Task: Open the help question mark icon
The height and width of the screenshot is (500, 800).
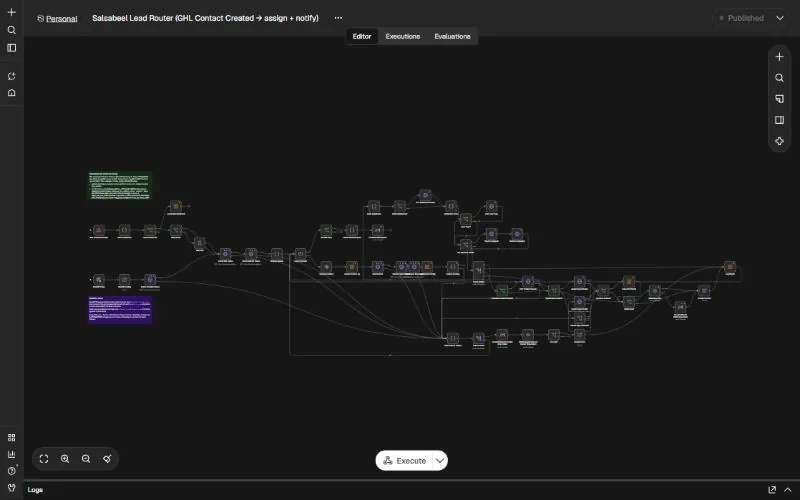Action: 11,470
